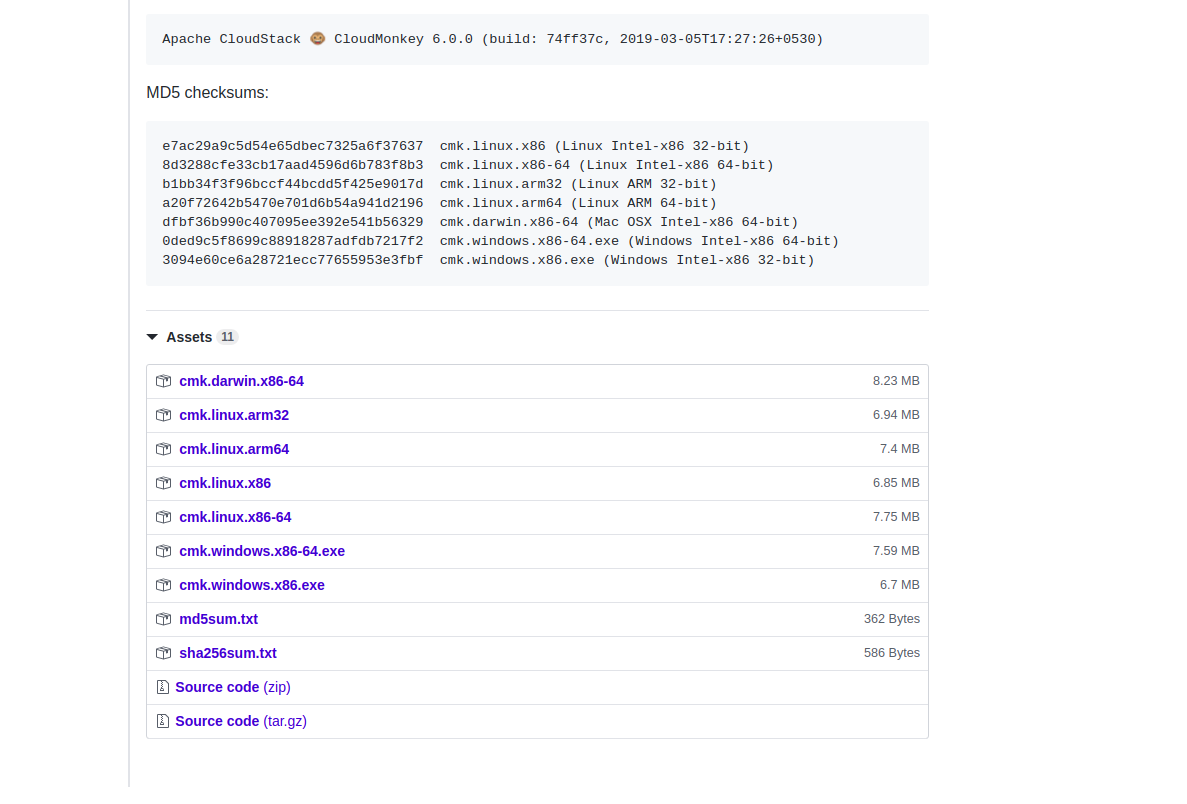This screenshot has width=1187, height=804.
Task: Click package icon beside cmk.linux.arm64
Action: click(163, 449)
